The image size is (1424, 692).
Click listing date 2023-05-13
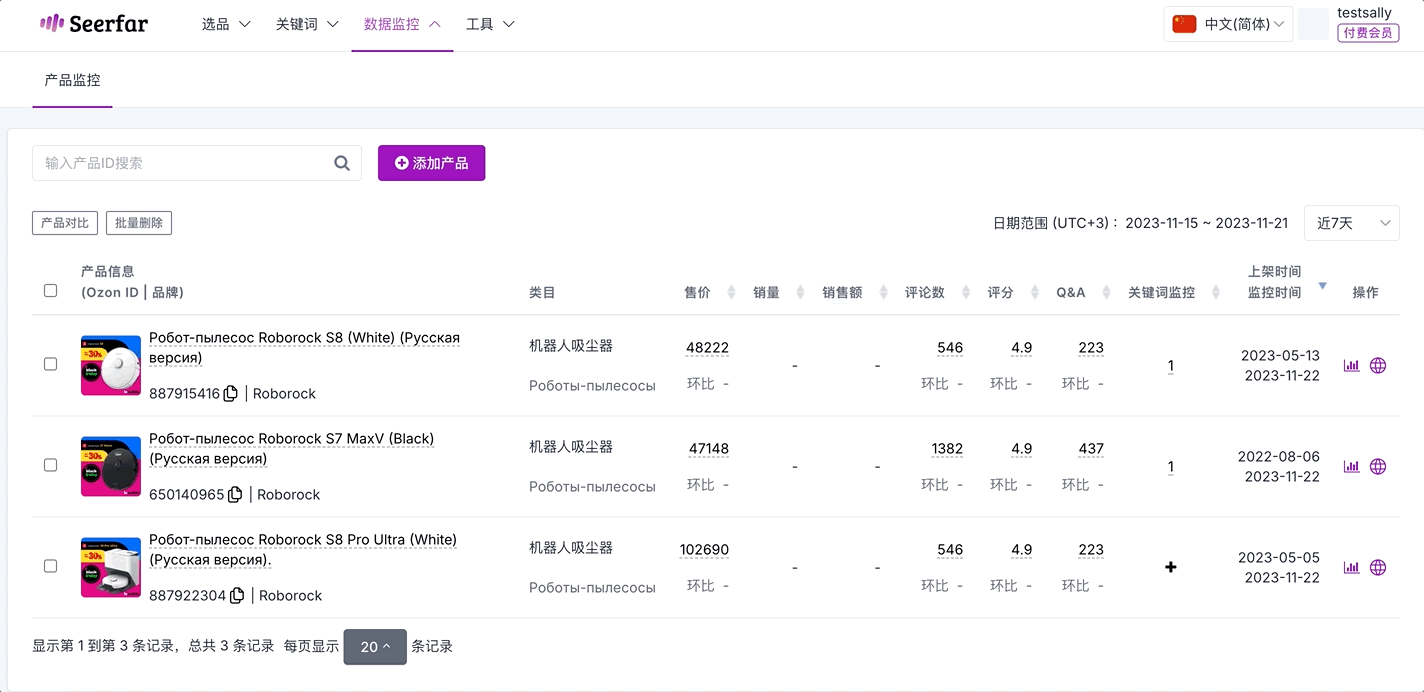pyautogui.click(x=1280, y=355)
